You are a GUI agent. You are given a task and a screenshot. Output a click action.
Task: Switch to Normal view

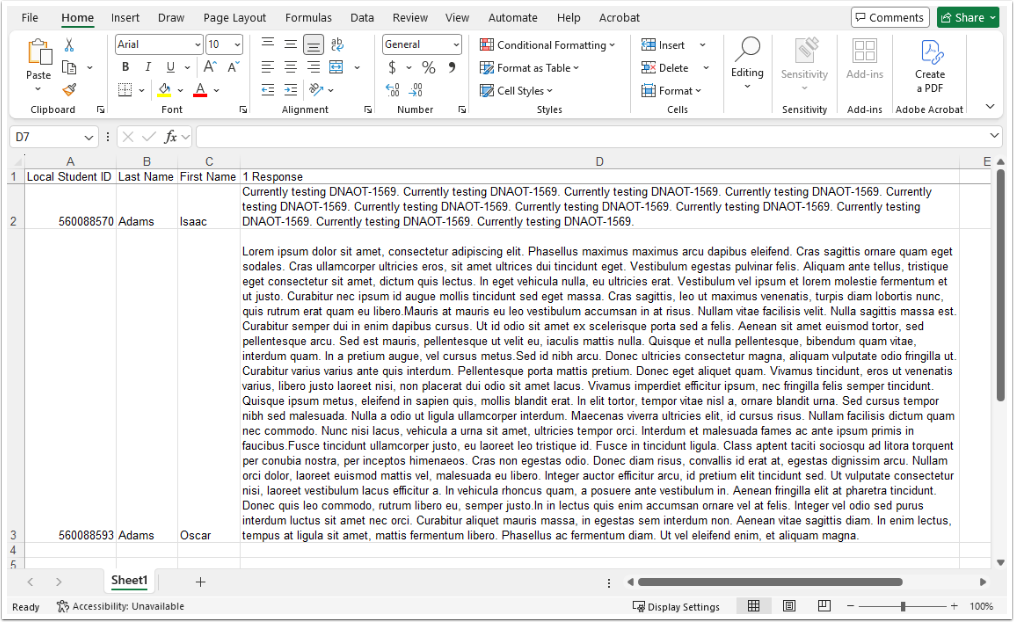tap(753, 606)
